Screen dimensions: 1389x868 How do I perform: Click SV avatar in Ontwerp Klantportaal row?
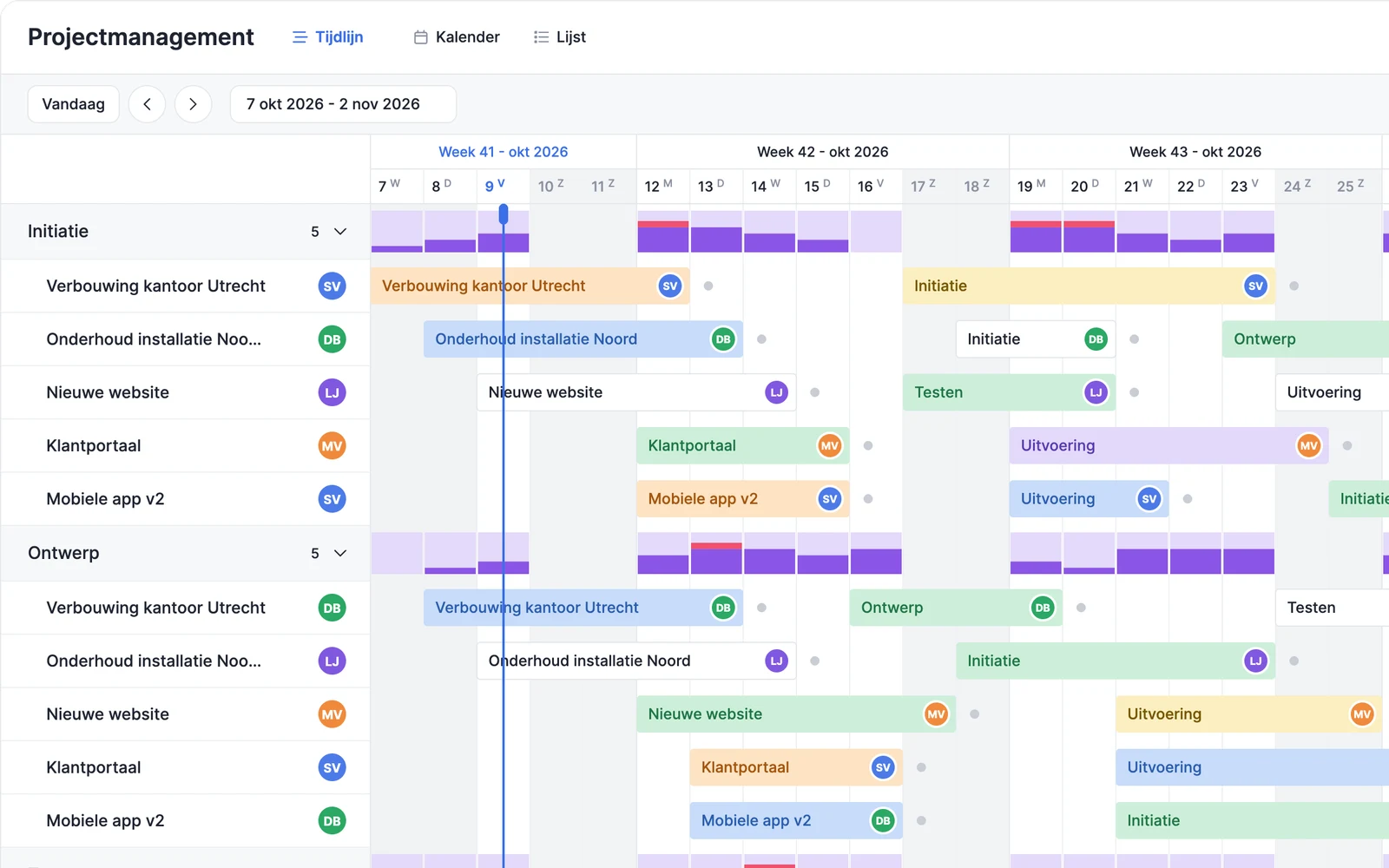[332, 767]
